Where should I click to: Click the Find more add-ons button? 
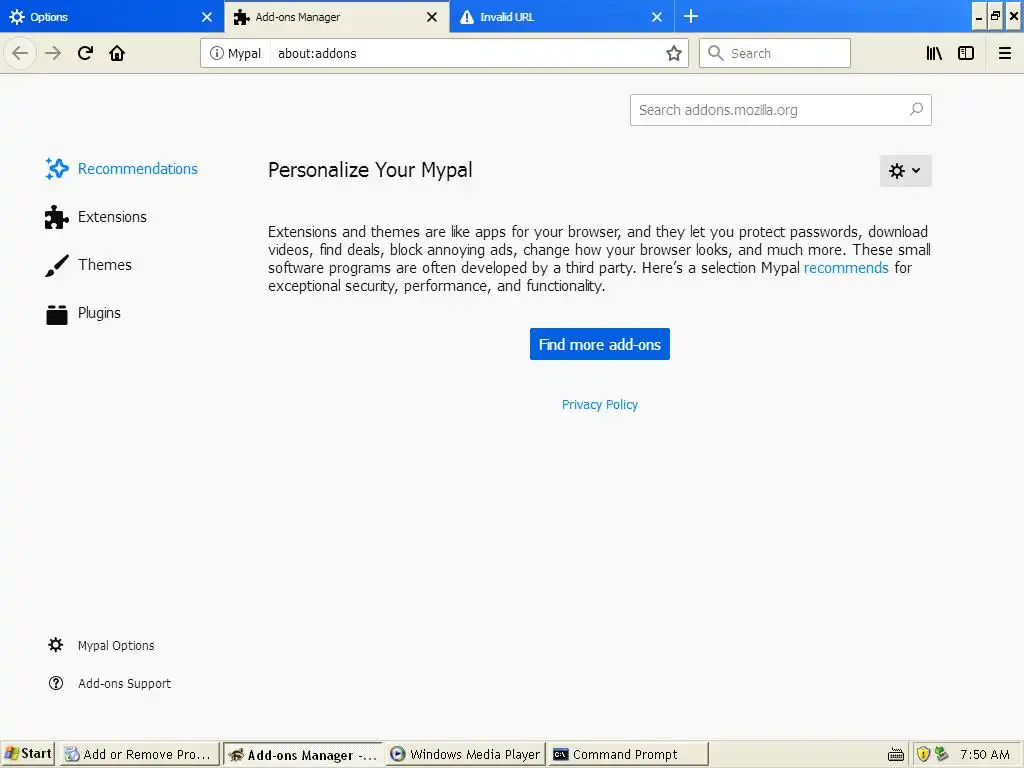(600, 344)
